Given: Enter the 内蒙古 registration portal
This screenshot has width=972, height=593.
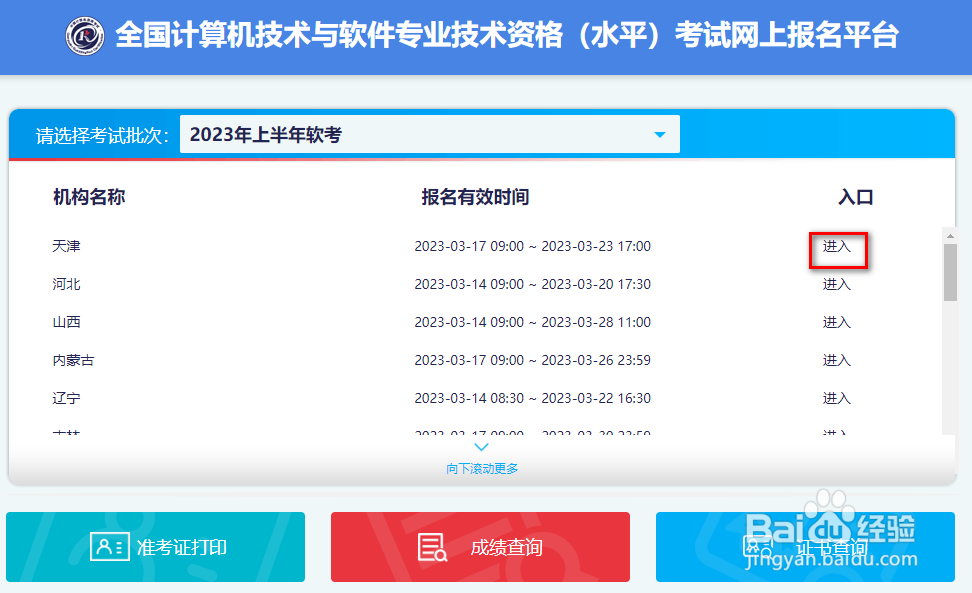Looking at the screenshot, I should [x=836, y=360].
